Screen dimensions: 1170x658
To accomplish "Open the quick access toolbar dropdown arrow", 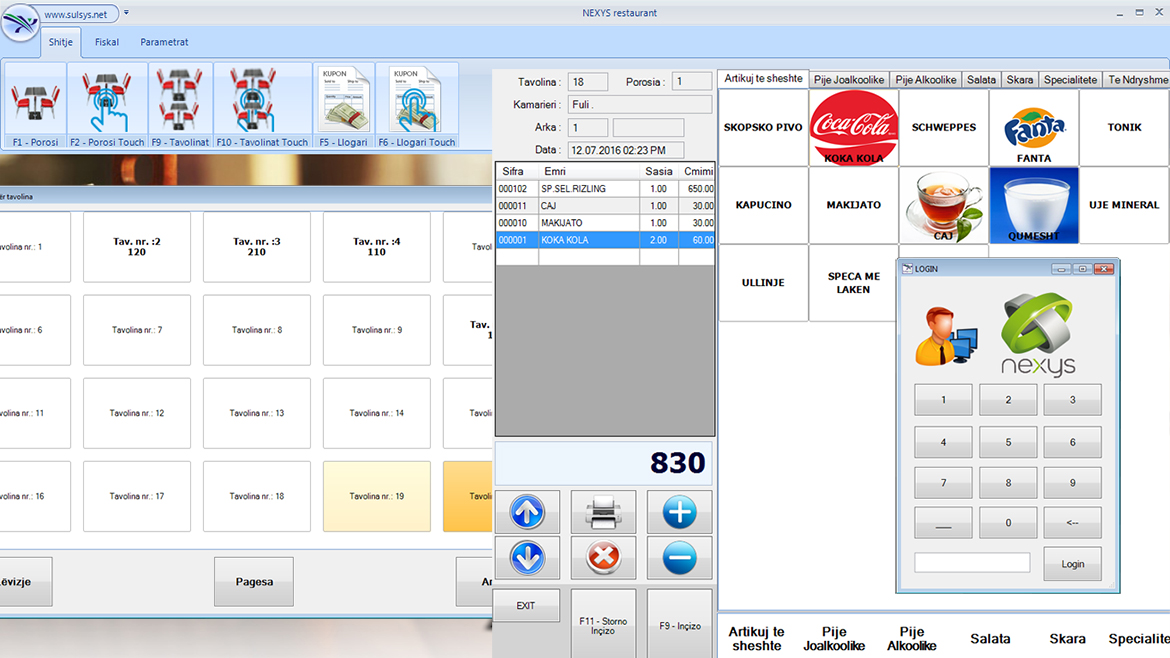I will (127, 13).
